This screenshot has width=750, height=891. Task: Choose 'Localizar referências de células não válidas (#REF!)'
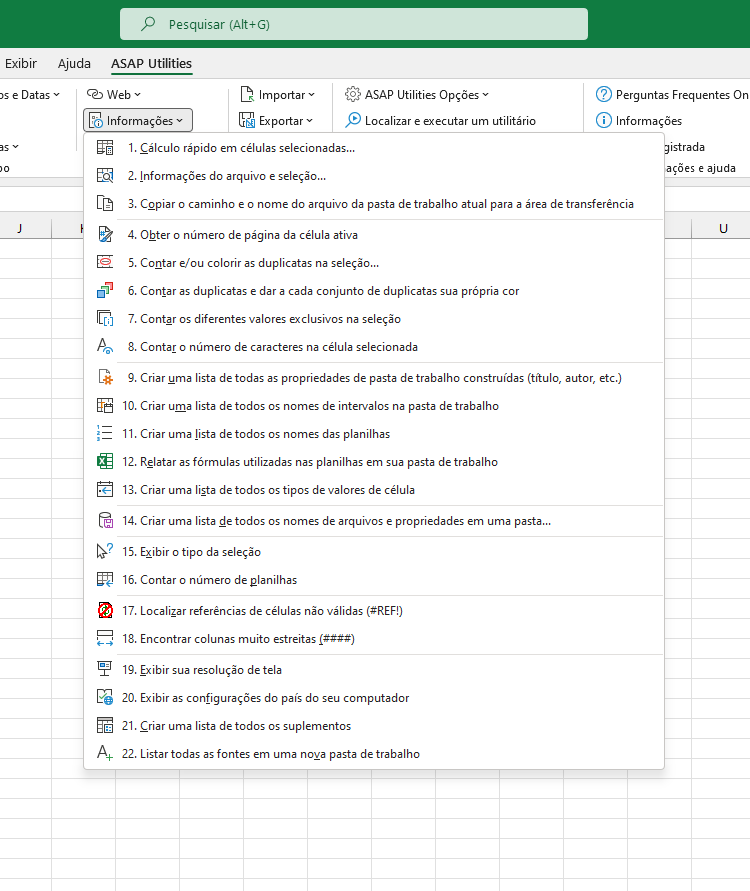point(374,610)
